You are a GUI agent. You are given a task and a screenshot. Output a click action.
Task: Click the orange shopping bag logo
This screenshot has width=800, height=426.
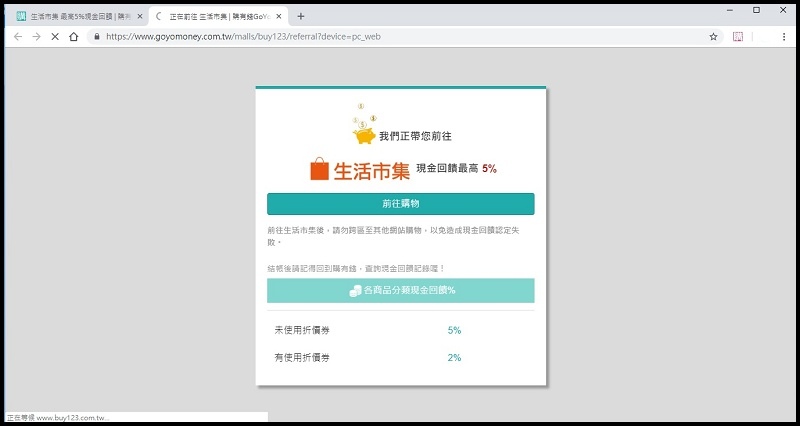tap(319, 169)
